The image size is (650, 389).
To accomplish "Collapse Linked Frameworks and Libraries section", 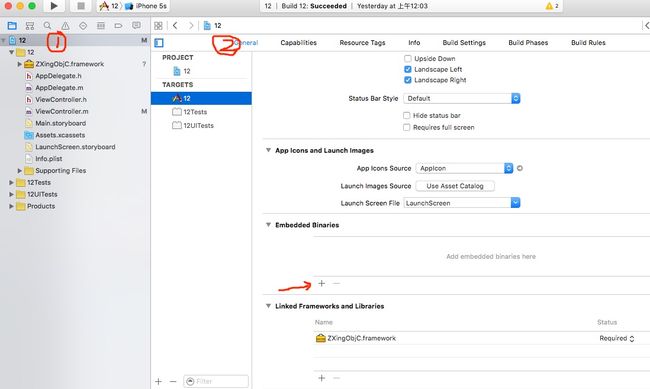I will [x=268, y=306].
